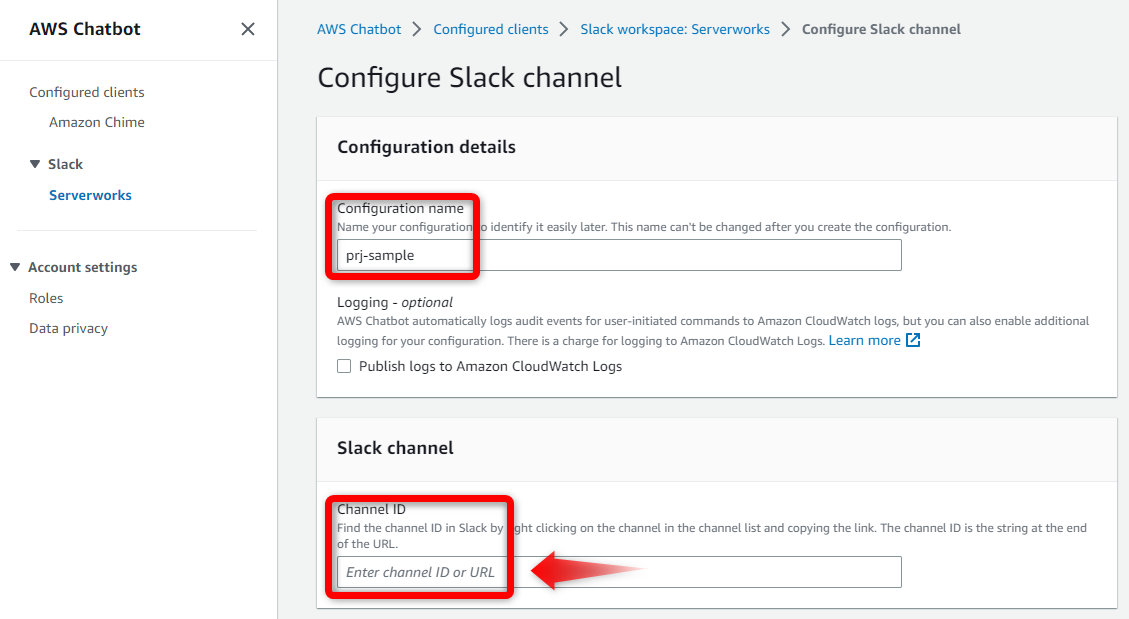Open Amazon Chime in sidebar
Viewport: 1129px width, 619px height.
click(96, 122)
